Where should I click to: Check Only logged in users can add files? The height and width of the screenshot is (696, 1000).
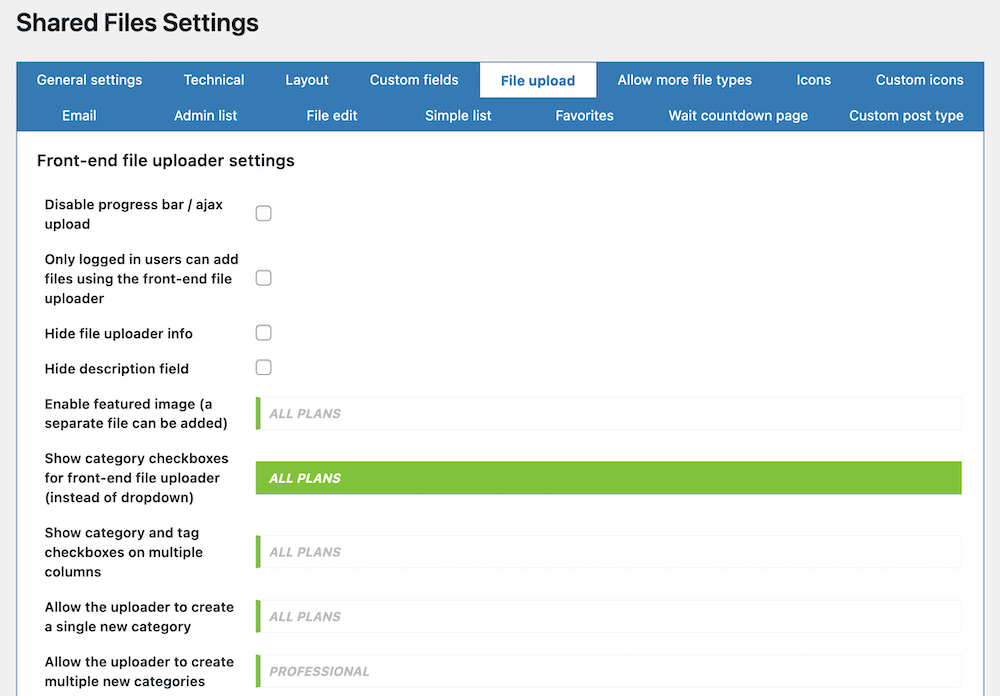[x=263, y=278]
